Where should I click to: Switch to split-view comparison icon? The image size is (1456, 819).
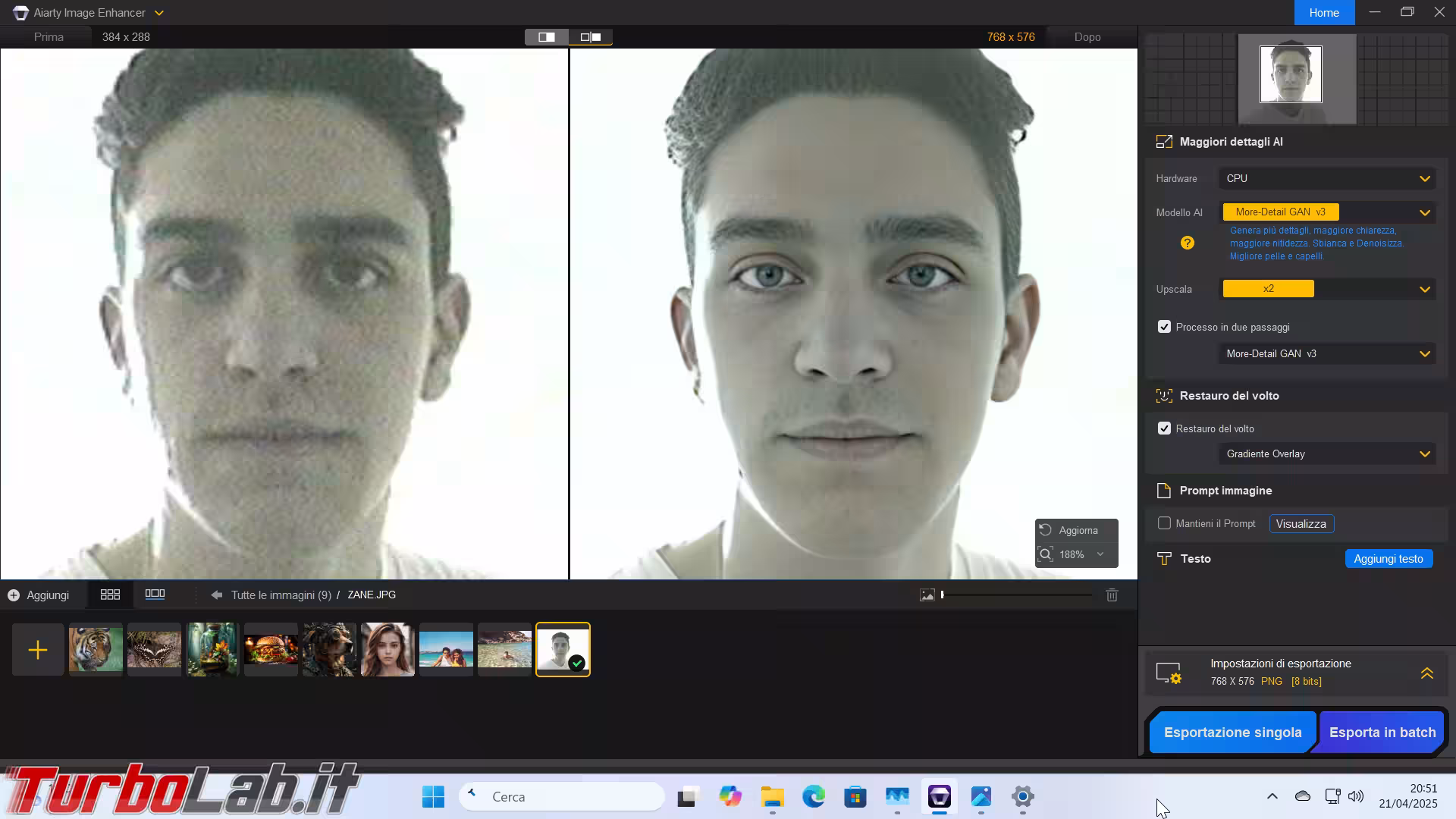coord(546,37)
